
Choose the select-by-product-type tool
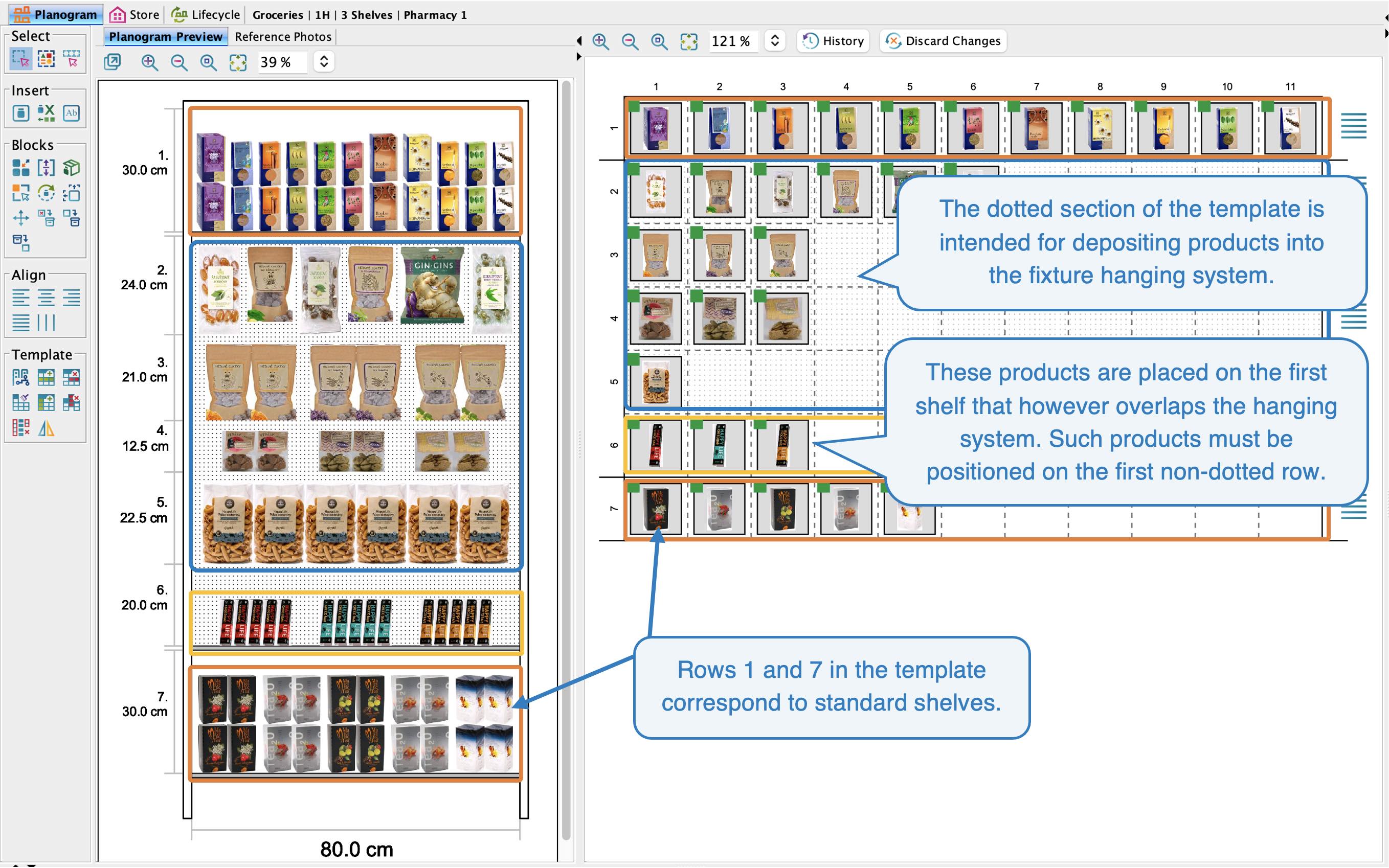(46, 59)
